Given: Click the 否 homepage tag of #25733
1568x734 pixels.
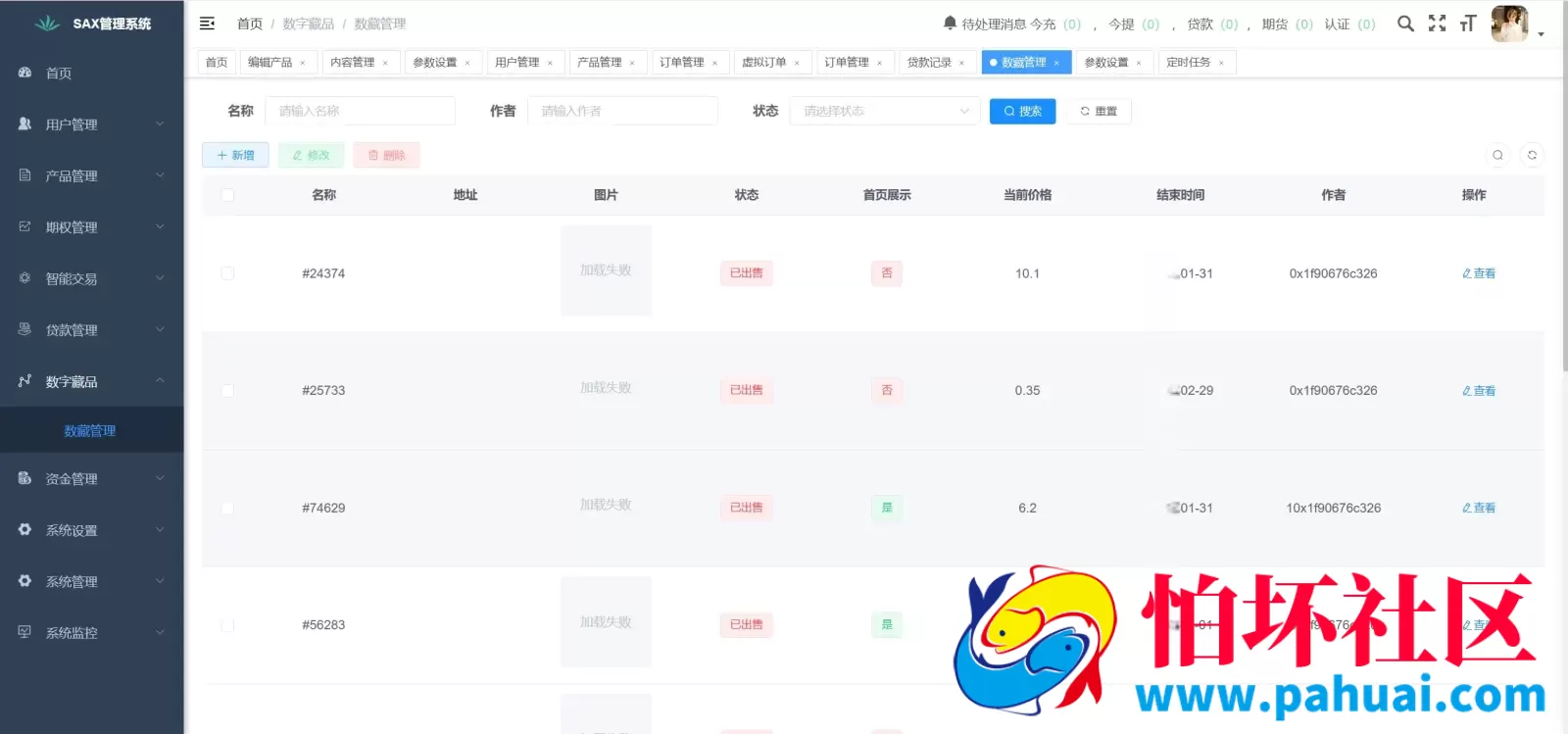Looking at the screenshot, I should coord(887,390).
